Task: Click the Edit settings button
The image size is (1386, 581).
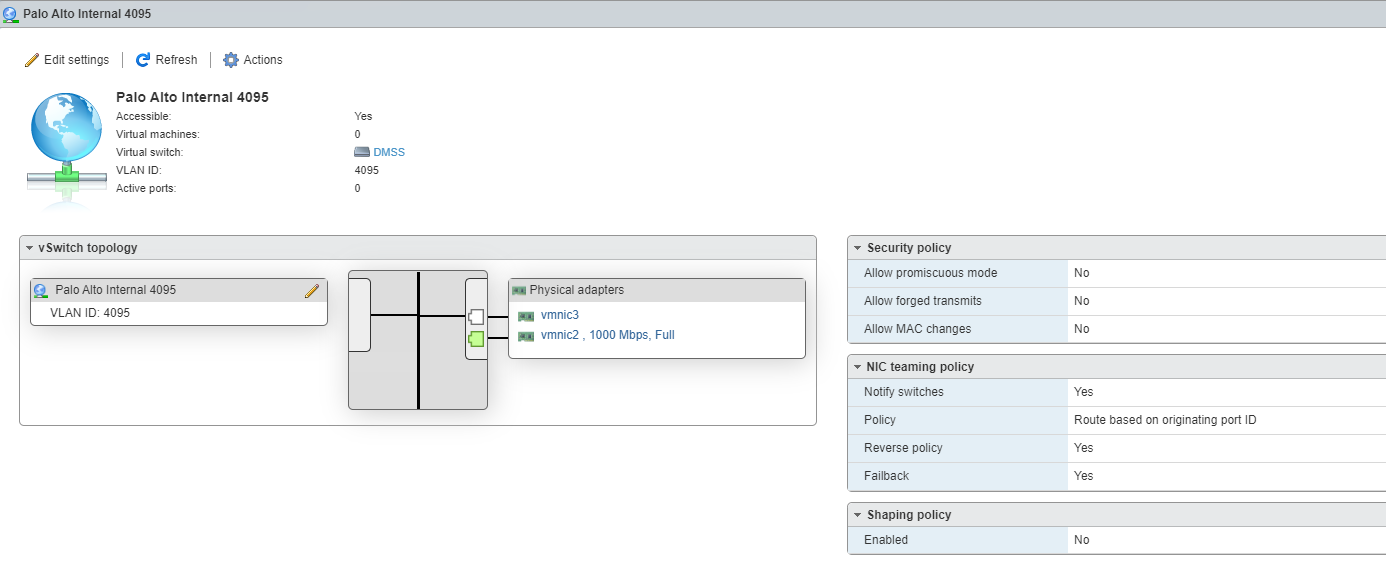Action: (67, 60)
